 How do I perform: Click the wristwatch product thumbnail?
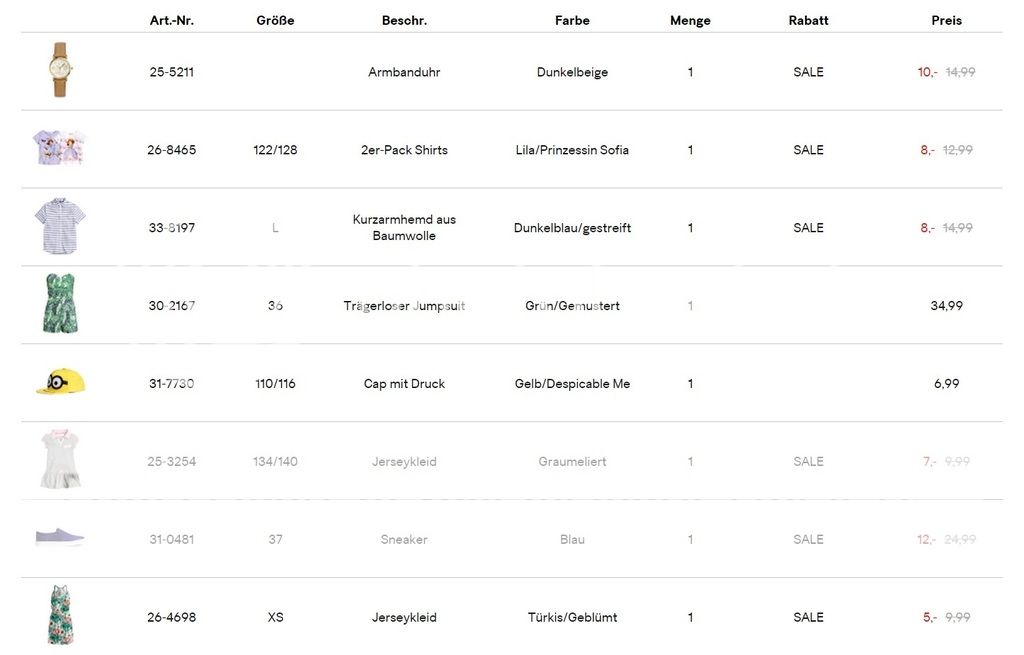point(60,70)
